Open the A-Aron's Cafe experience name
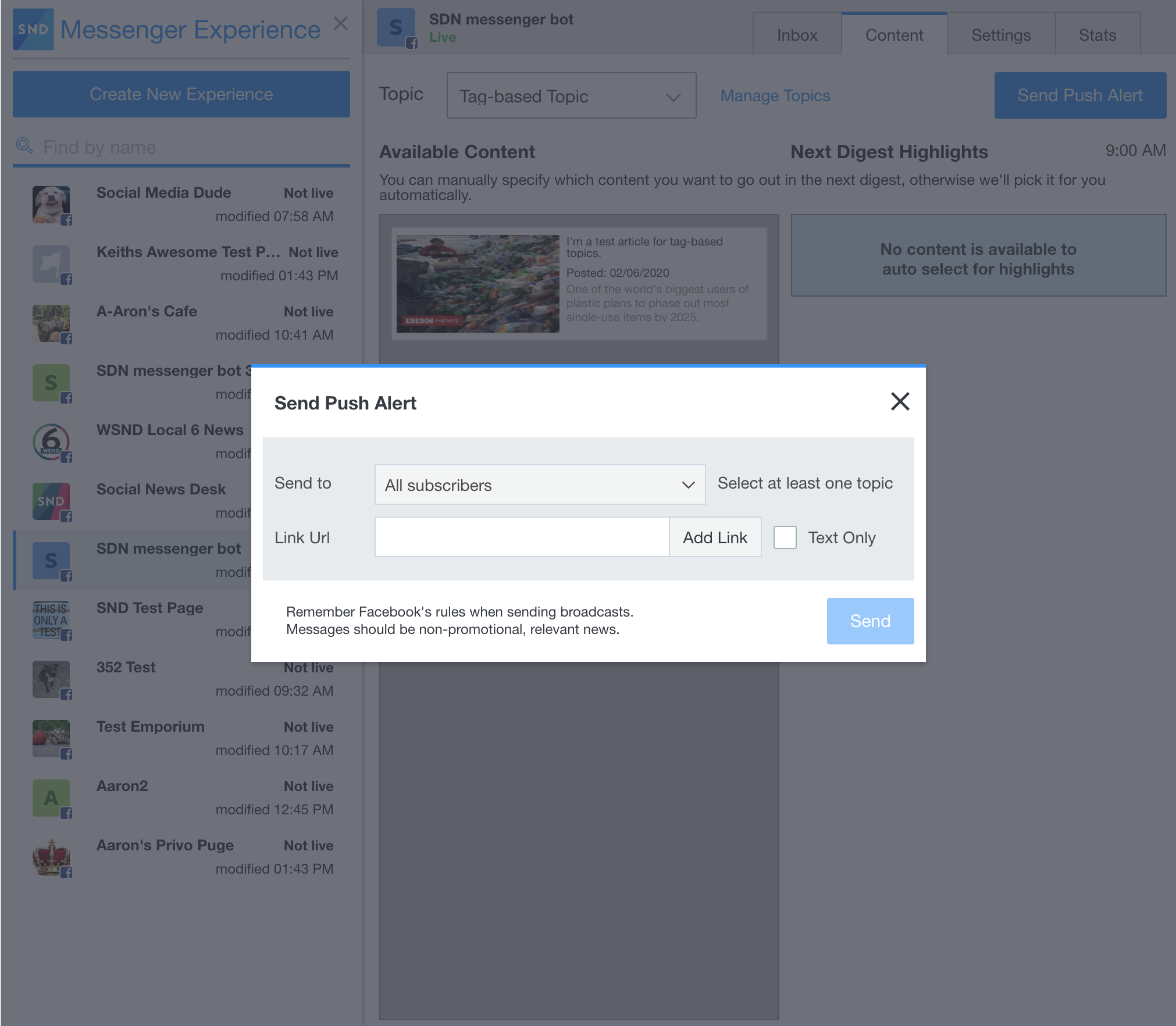 (147, 311)
